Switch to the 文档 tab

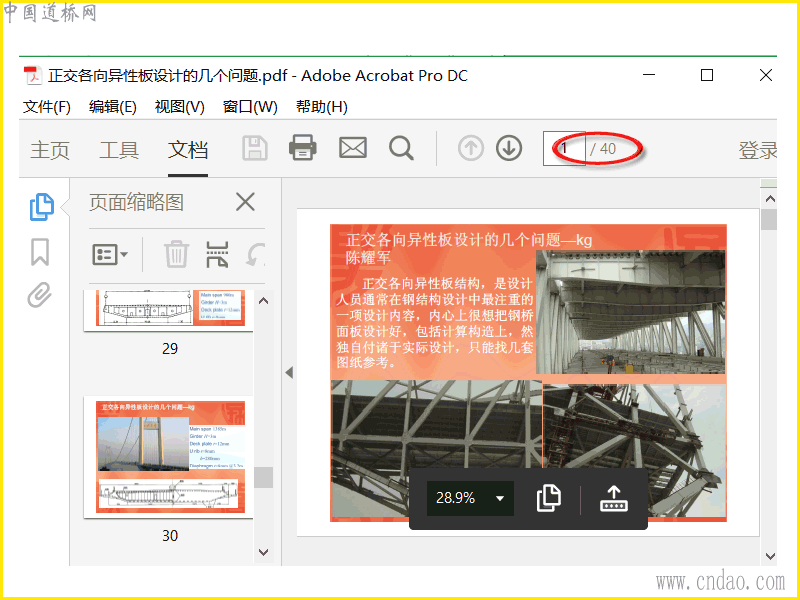(x=188, y=150)
